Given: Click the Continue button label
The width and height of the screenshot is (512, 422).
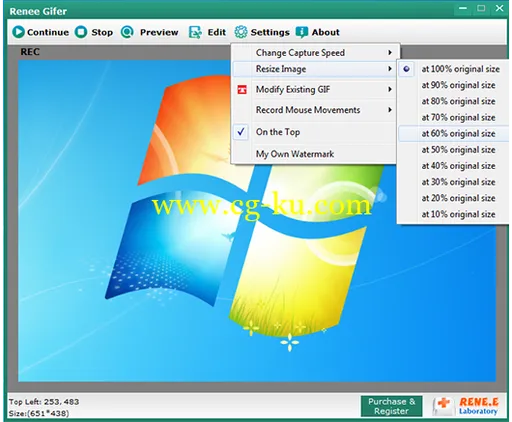Looking at the screenshot, I should [x=48, y=32].
